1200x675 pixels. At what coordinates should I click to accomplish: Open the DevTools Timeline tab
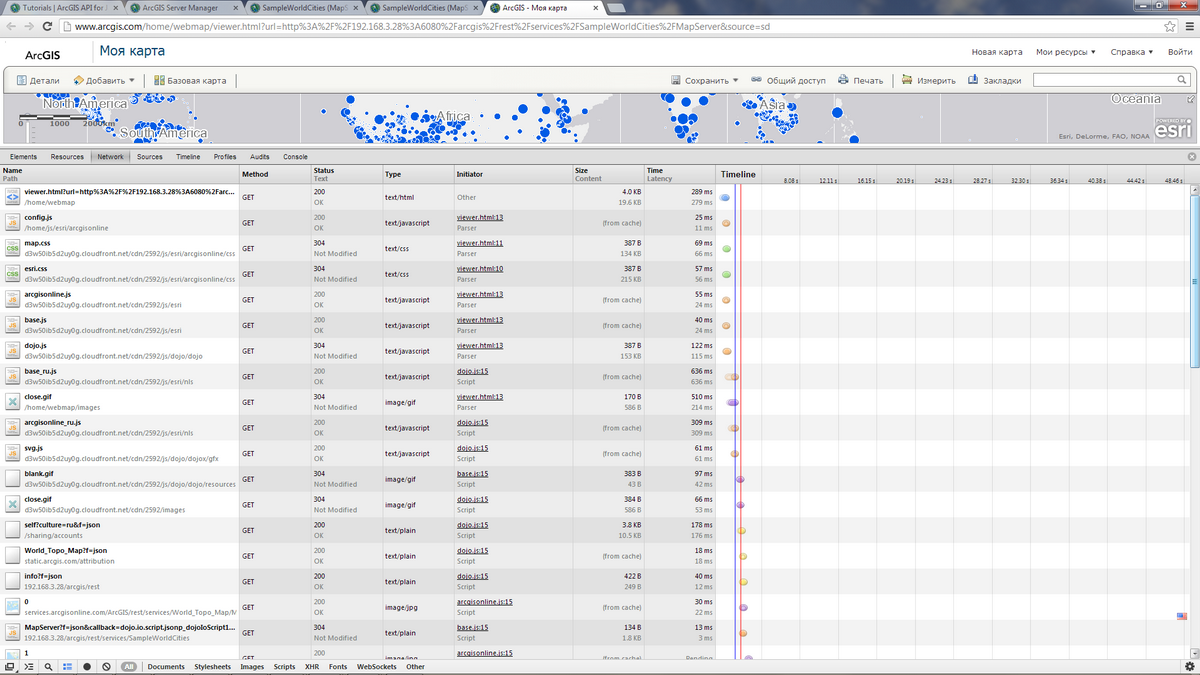pyautogui.click(x=188, y=157)
